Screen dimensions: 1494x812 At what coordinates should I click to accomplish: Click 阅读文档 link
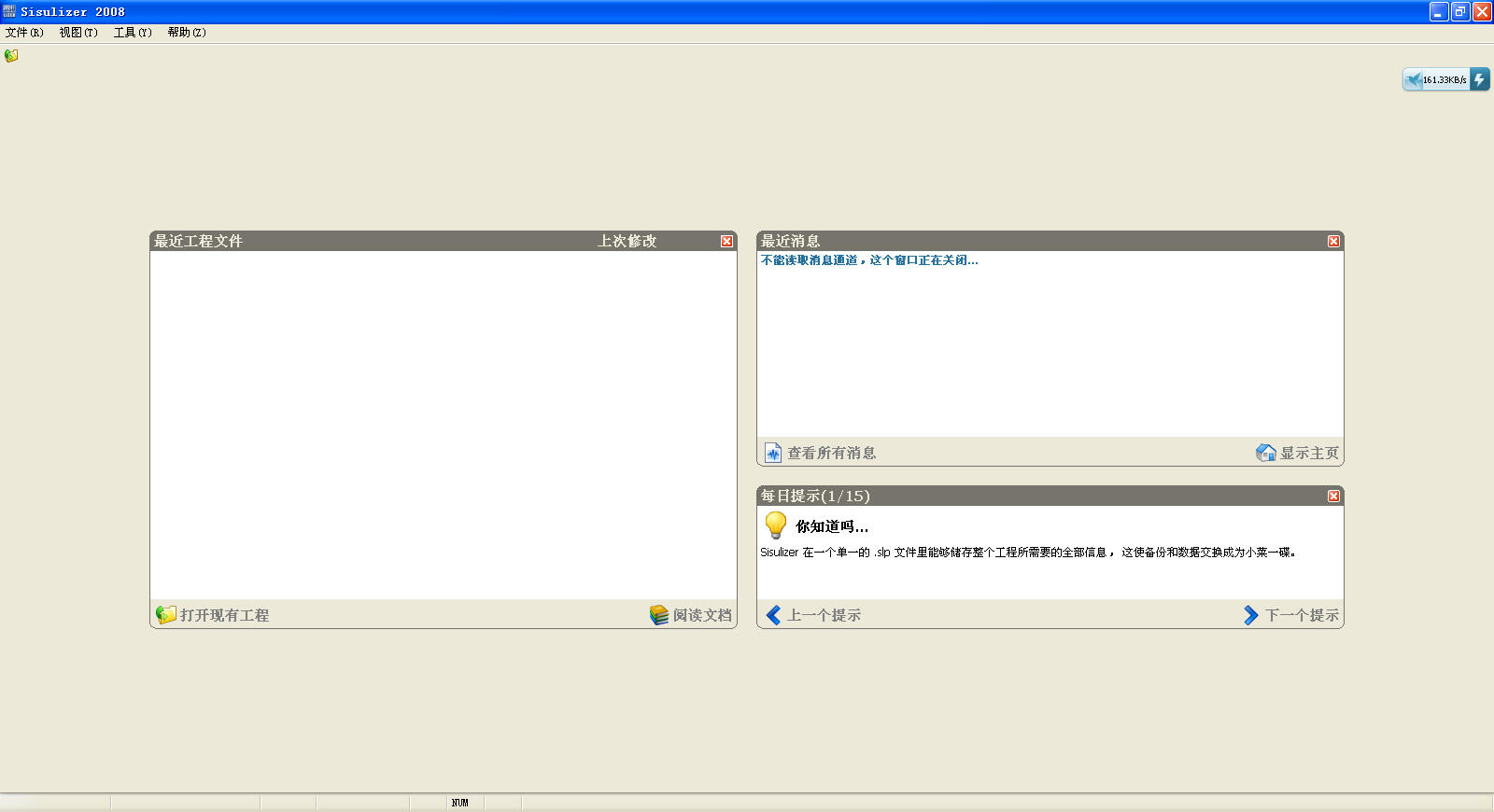(x=702, y=615)
